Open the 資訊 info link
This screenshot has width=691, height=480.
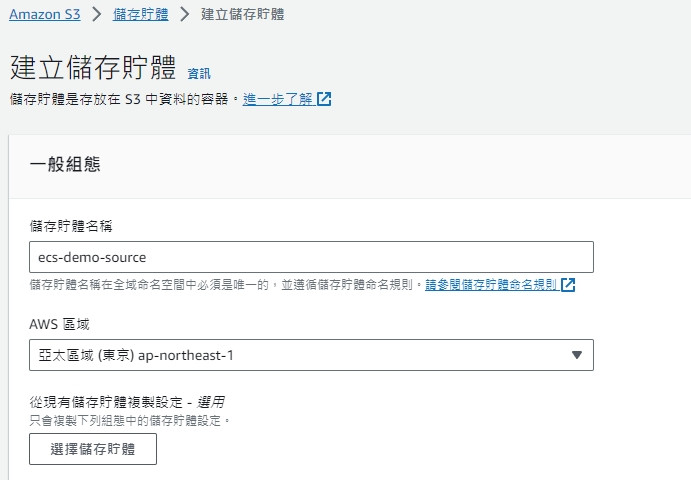[199, 74]
